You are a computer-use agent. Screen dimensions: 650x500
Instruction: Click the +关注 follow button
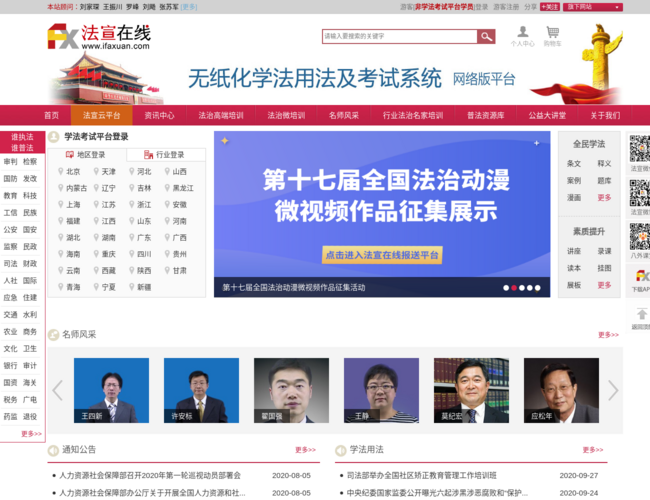tap(550, 7)
